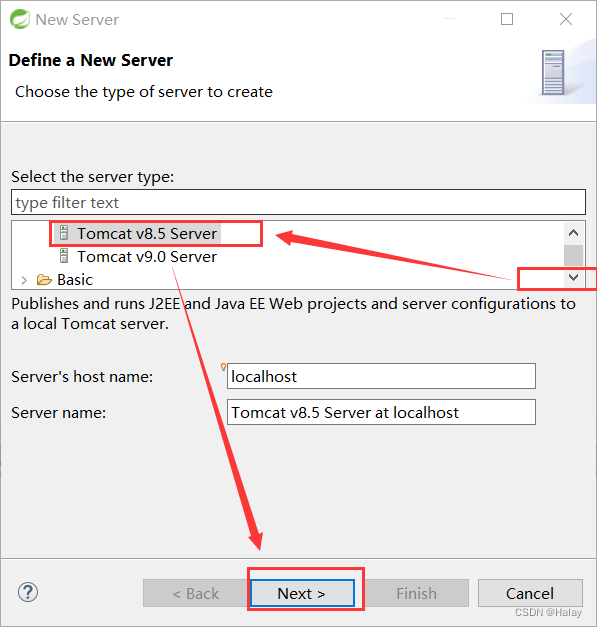The image size is (597, 627).
Task: Click the server list scroll down arrow
Action: coord(573,277)
